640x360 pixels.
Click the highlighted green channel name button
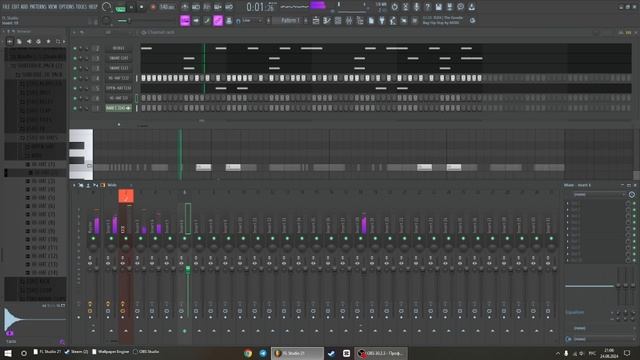click(118, 108)
